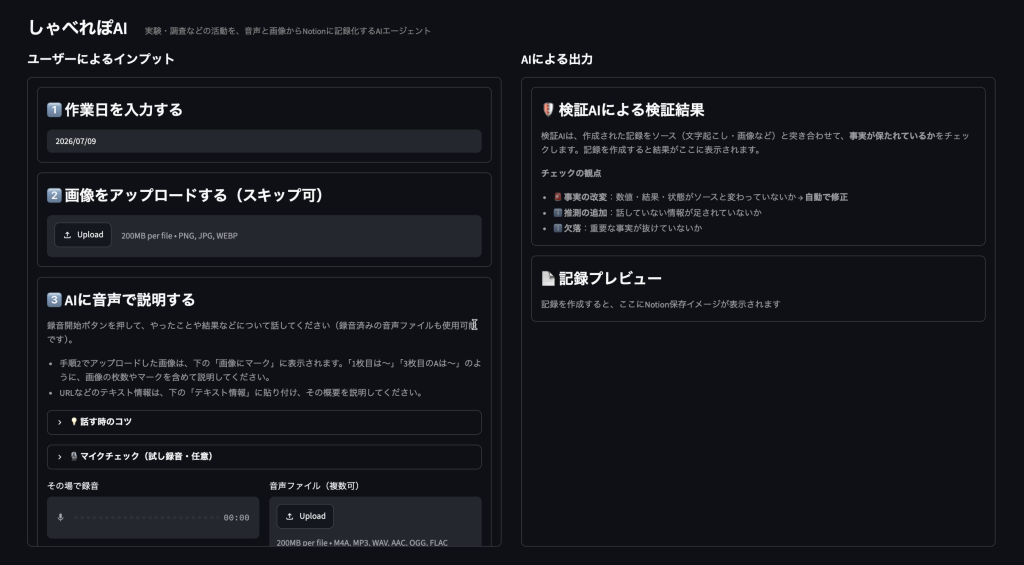Click the red icon beside 事実の改変
1024x565 pixels.
558,197
